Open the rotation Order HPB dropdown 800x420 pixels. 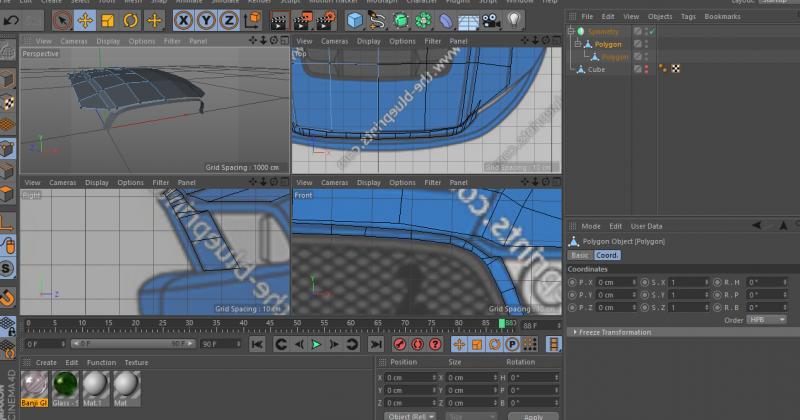pos(766,320)
